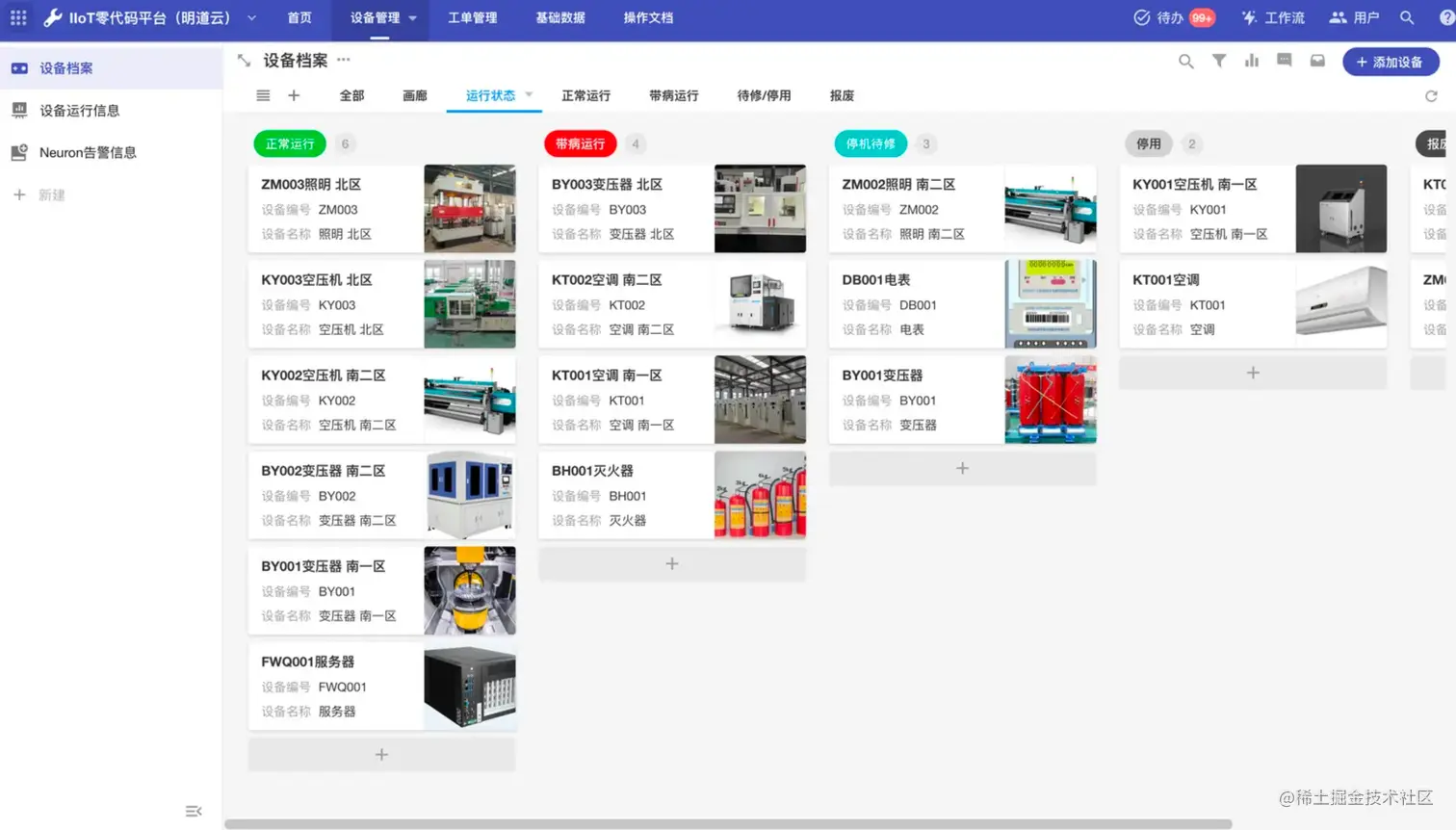Screen dimensions: 1456x830
Task: Switch to 工单管理 top menu
Action: 472,17
